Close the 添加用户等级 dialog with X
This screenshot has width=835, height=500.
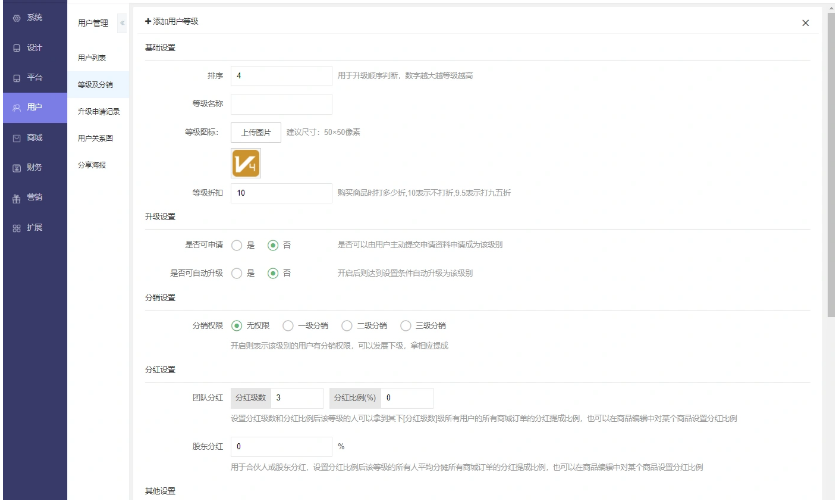tap(806, 23)
